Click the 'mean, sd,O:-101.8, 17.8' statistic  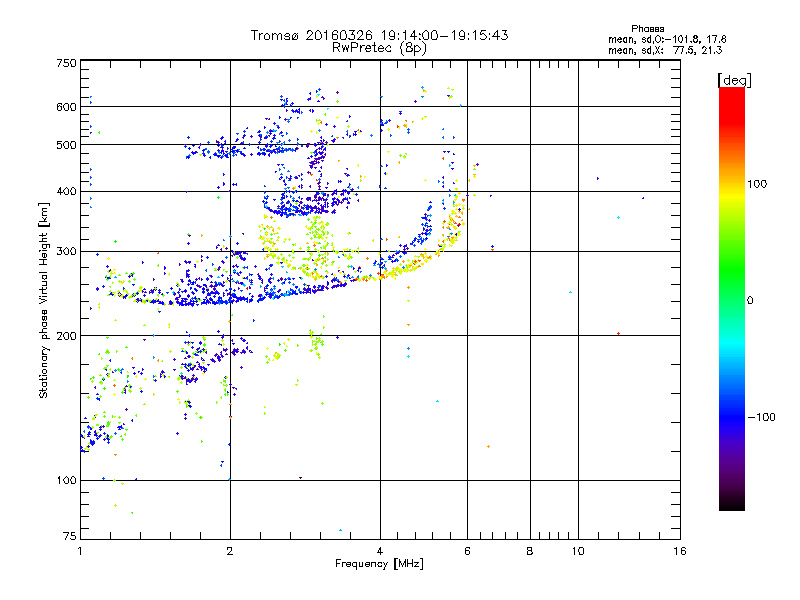tap(667, 39)
